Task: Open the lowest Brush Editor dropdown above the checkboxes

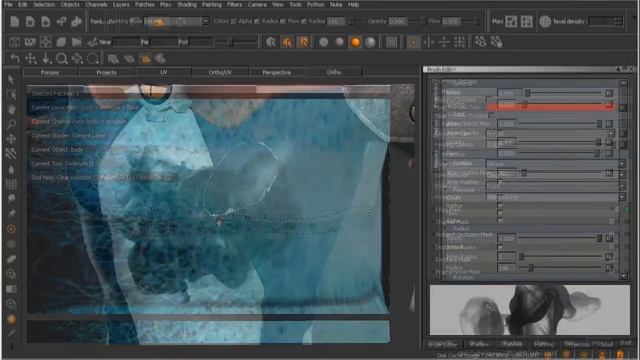Action: pos(556,197)
